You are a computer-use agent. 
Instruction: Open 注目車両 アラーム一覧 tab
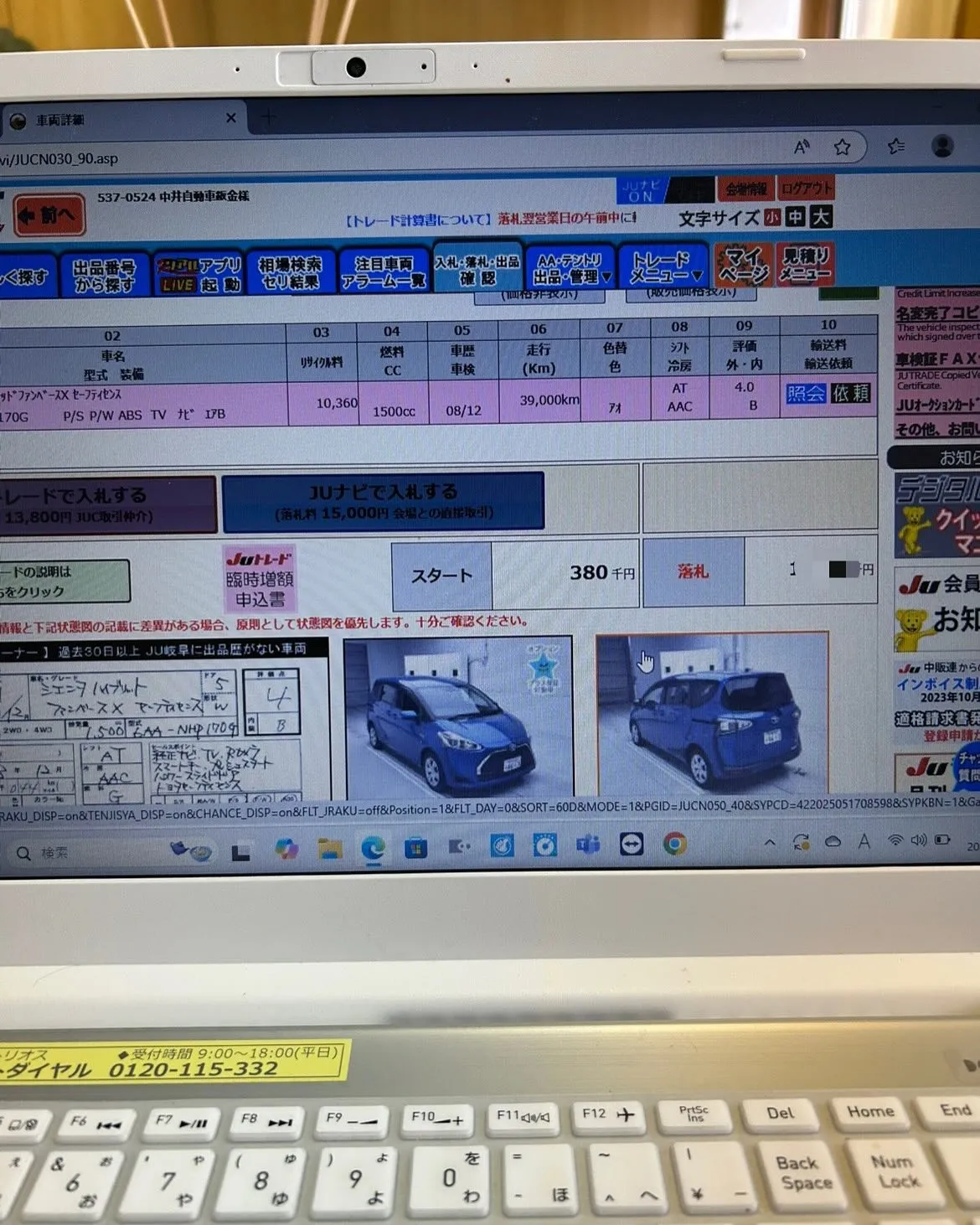383,272
